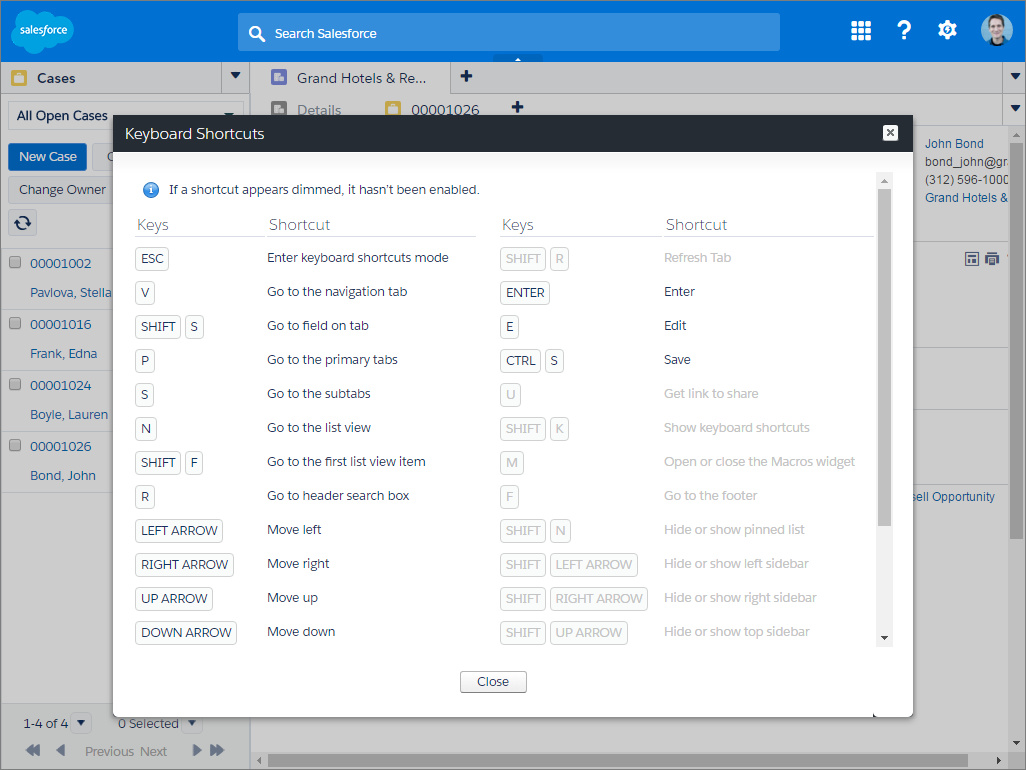This screenshot has height=770, width=1026.
Task: Close the Keyboard Shortcuts dialog with X
Action: click(x=890, y=133)
